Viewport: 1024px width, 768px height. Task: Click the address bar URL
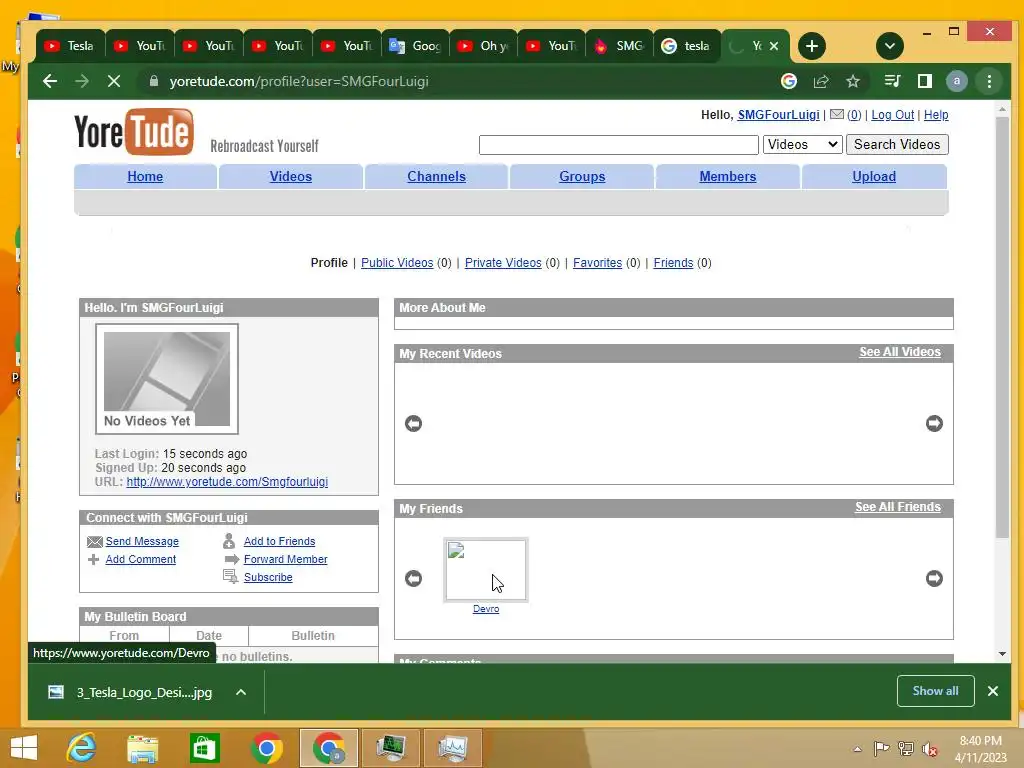pos(298,81)
